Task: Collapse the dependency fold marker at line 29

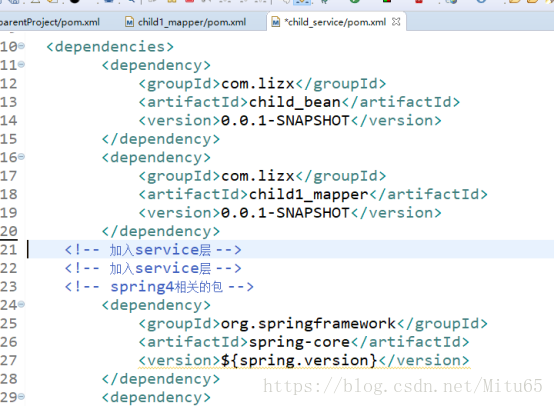Action: [x=21, y=396]
